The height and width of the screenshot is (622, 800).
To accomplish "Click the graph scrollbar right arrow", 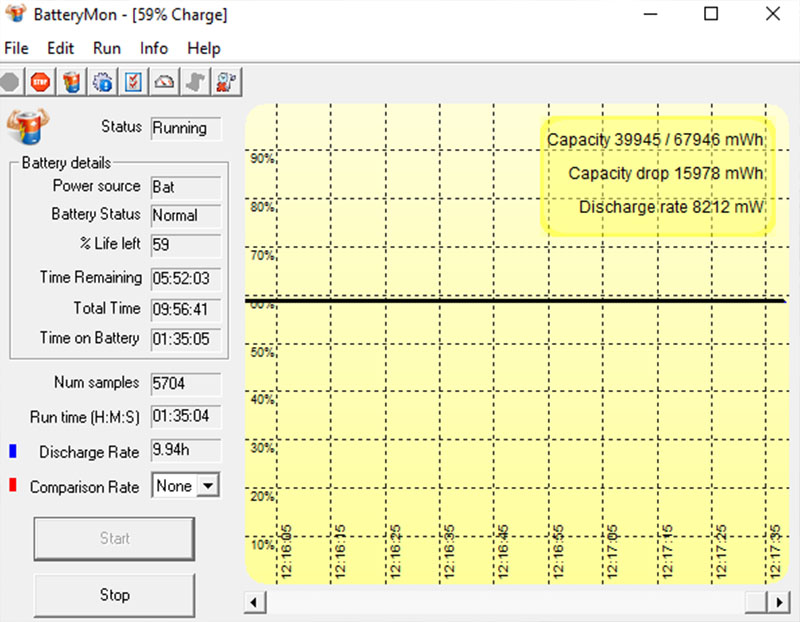I will click(778, 602).
